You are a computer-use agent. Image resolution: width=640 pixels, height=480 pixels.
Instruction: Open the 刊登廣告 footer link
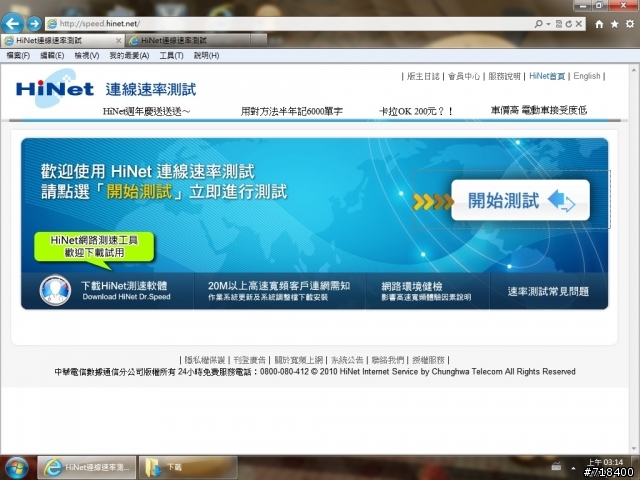click(249, 360)
